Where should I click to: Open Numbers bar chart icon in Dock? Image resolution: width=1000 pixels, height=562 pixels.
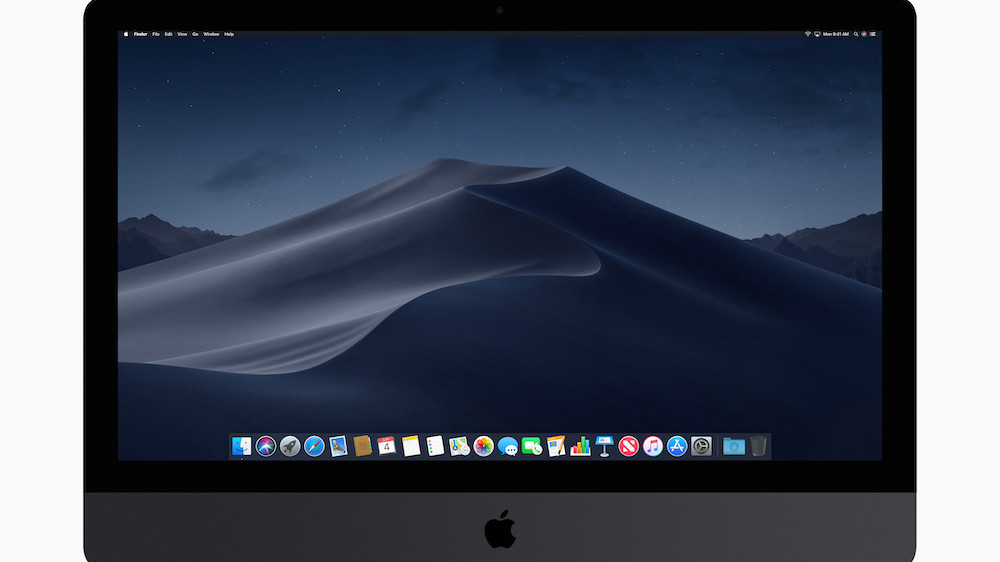tap(580, 446)
